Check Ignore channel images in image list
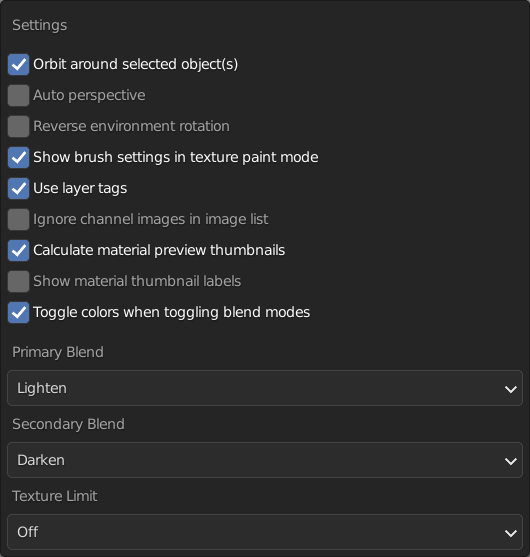The image size is (530, 557). 18,220
